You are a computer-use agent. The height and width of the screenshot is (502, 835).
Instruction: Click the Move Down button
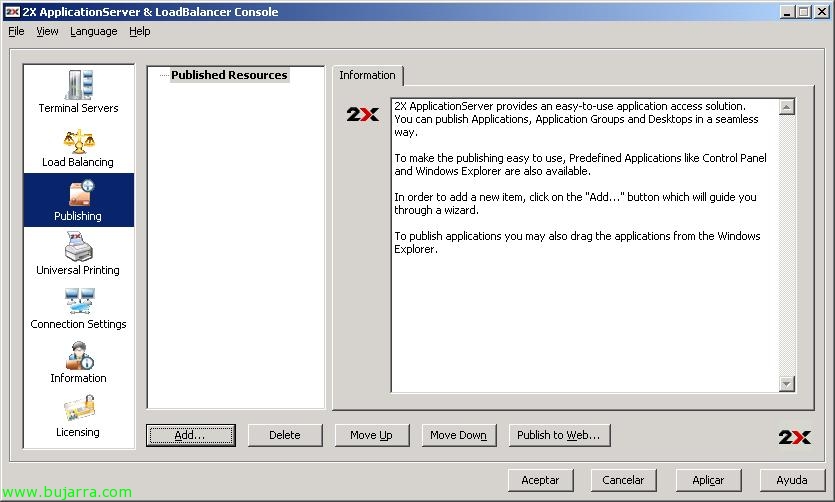[x=459, y=435]
